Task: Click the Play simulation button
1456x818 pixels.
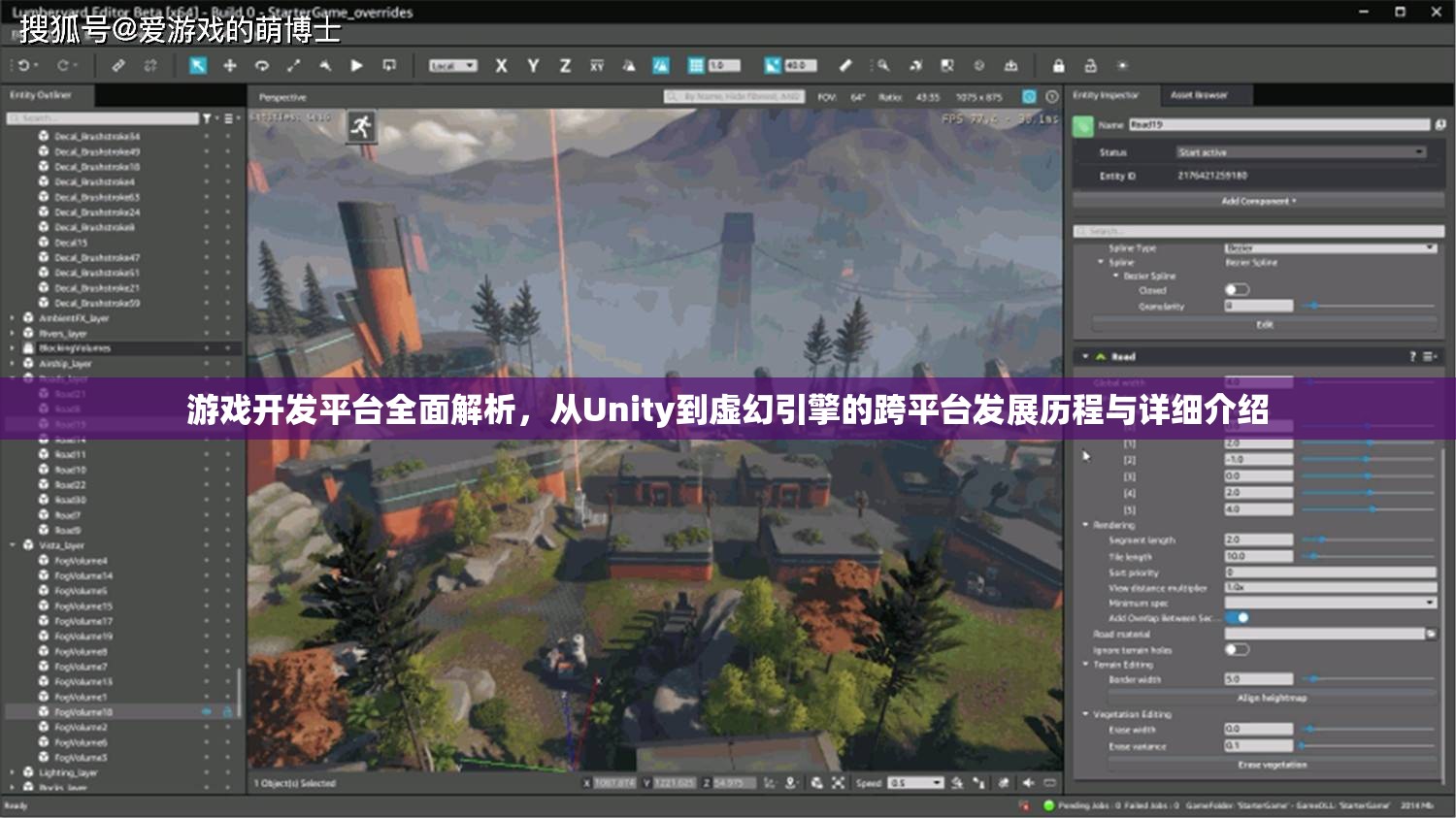Action: [x=357, y=66]
